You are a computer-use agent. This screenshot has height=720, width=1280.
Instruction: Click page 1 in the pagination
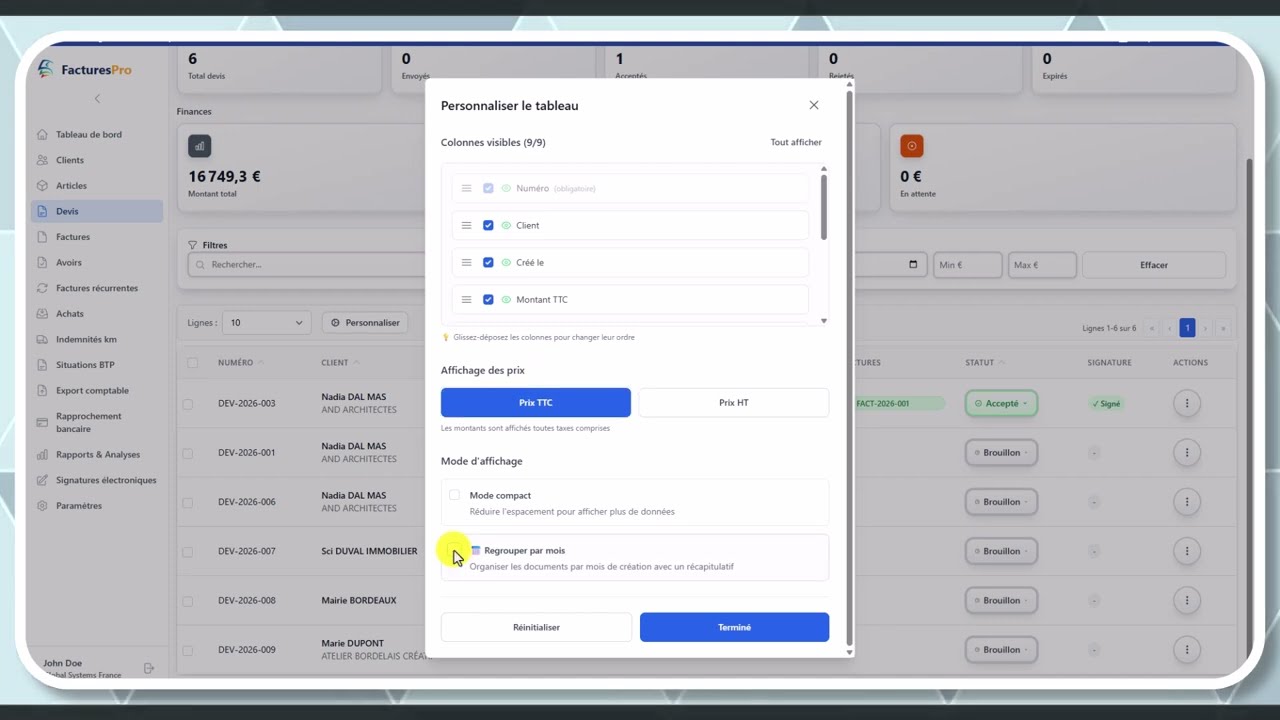1187,328
